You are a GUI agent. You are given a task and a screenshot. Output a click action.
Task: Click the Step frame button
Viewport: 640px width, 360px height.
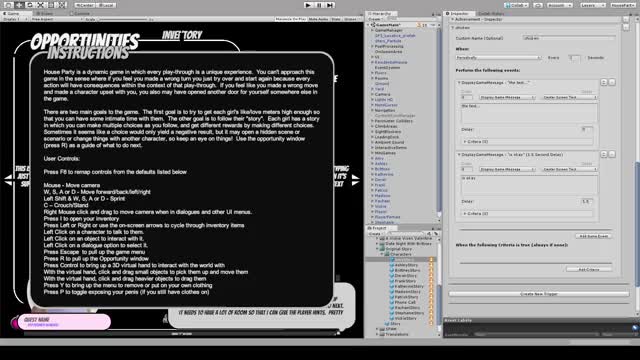[330, 5]
